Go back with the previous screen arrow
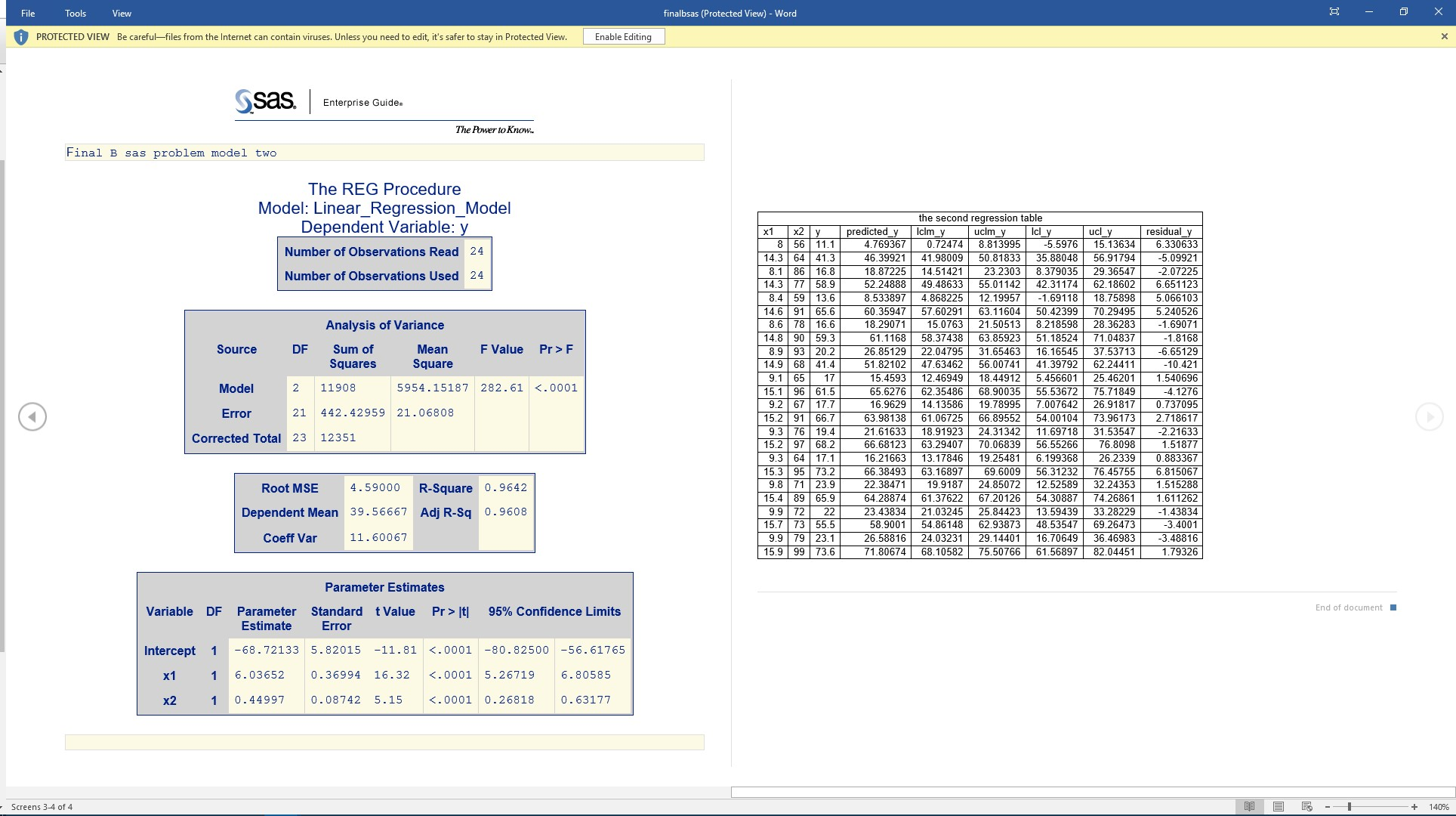Viewport: 1456px width, 816px height. 32,416
